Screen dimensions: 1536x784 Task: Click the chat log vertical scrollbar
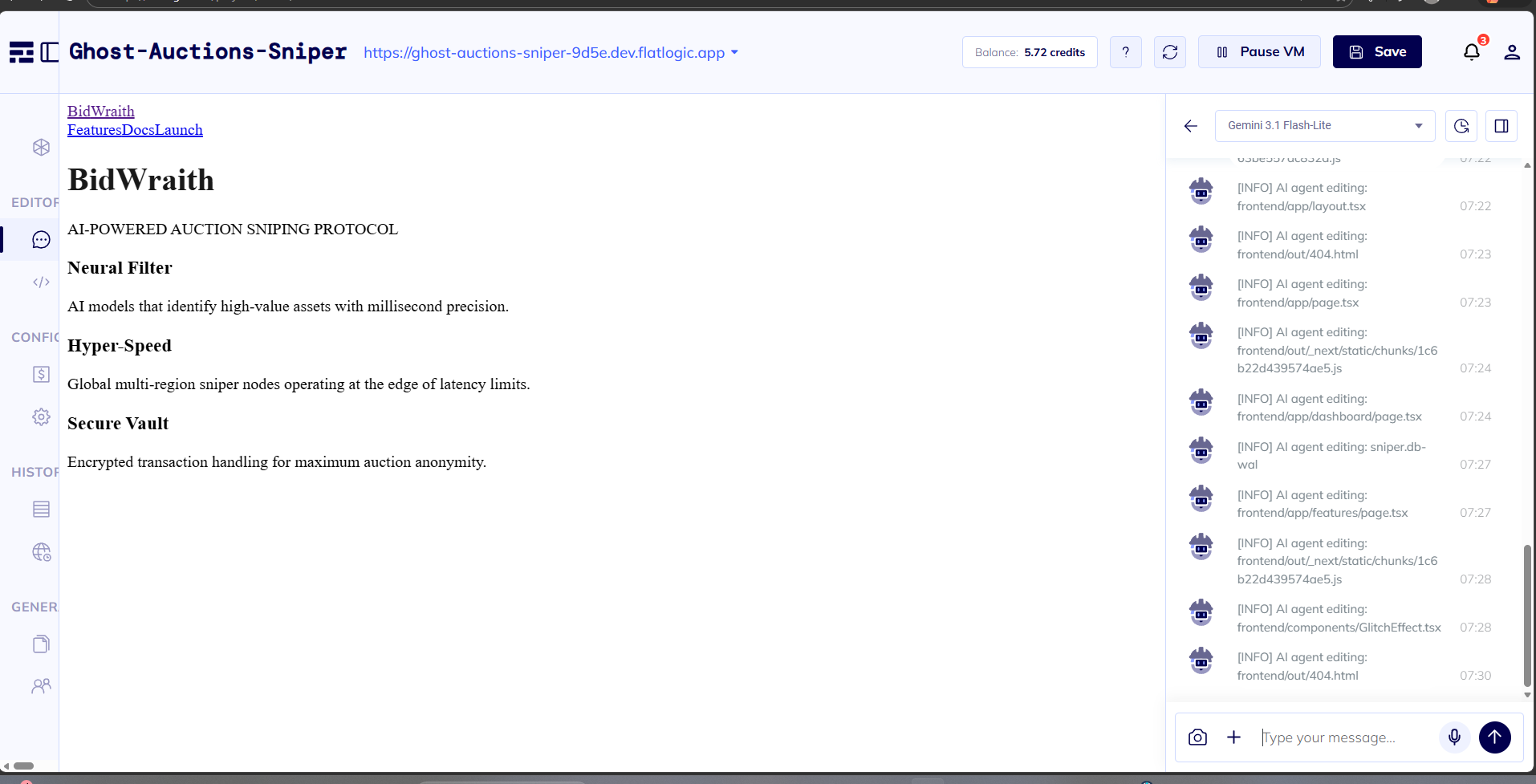click(1526, 615)
